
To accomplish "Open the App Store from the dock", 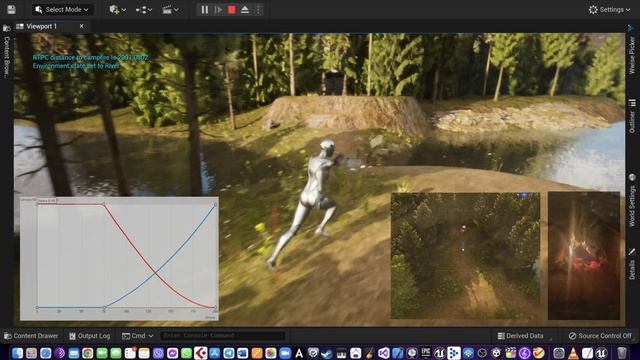I will (x=215, y=353).
